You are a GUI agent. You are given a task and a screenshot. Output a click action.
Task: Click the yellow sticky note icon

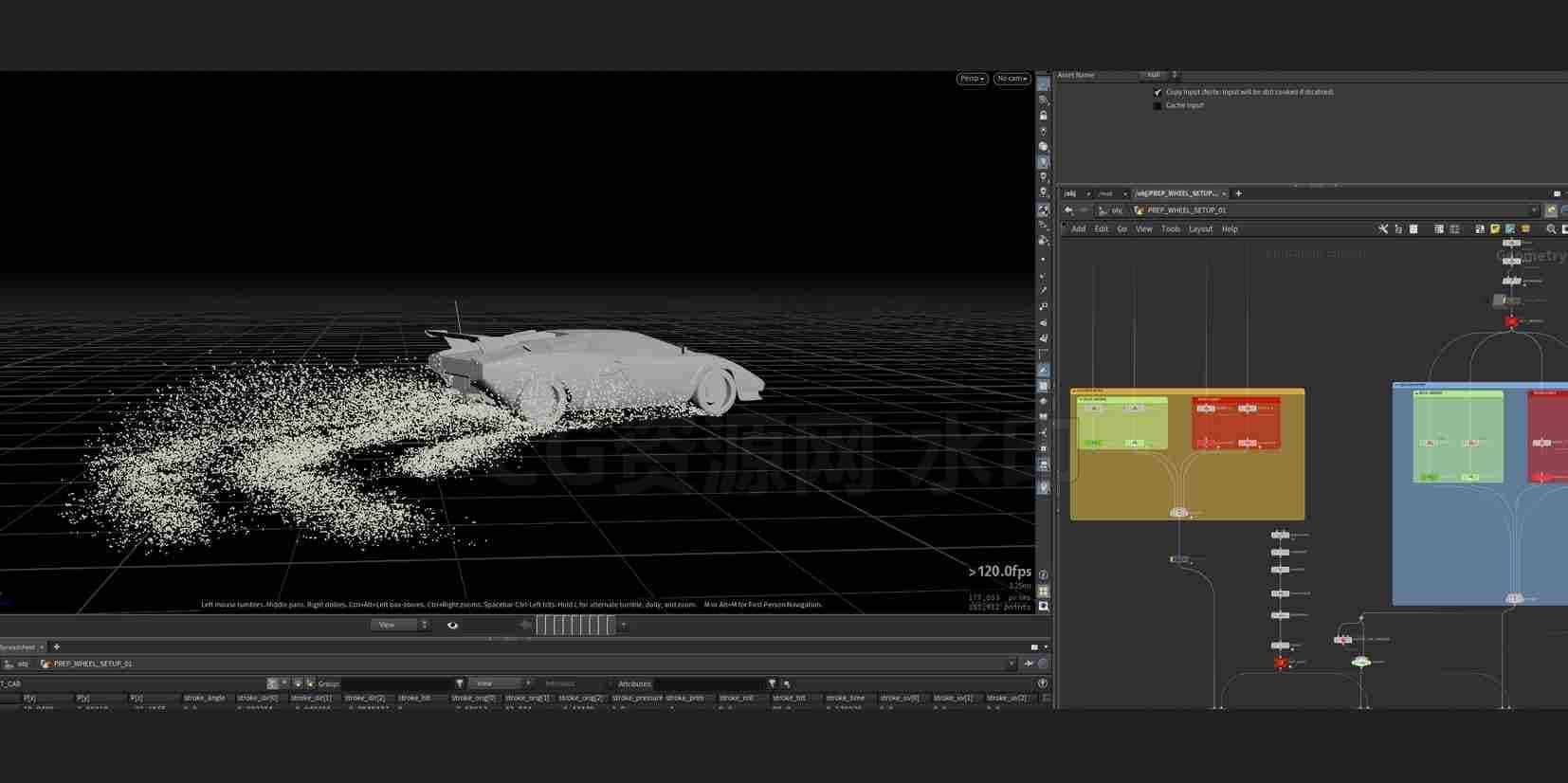[x=1495, y=229]
